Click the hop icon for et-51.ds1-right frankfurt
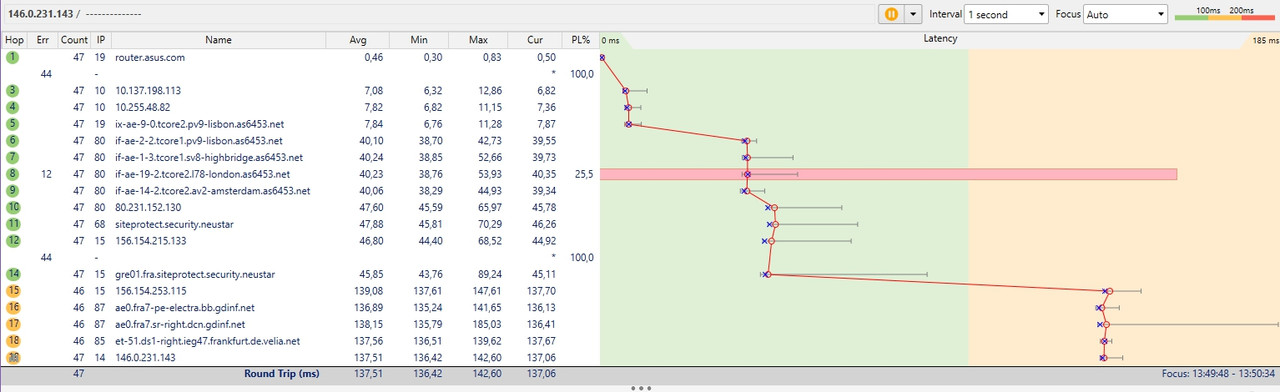 (x=13, y=341)
